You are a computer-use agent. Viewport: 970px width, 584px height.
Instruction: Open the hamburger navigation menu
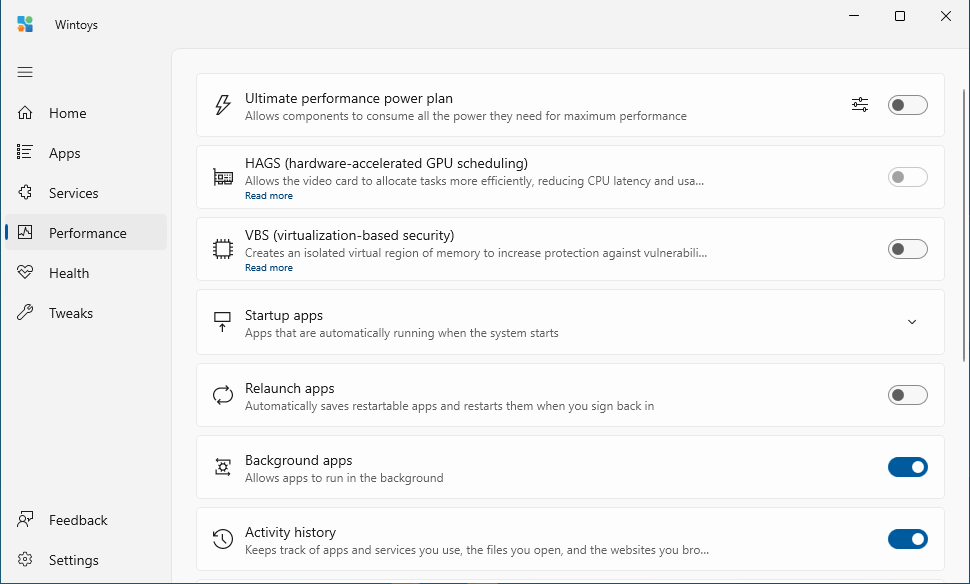[x=25, y=72]
